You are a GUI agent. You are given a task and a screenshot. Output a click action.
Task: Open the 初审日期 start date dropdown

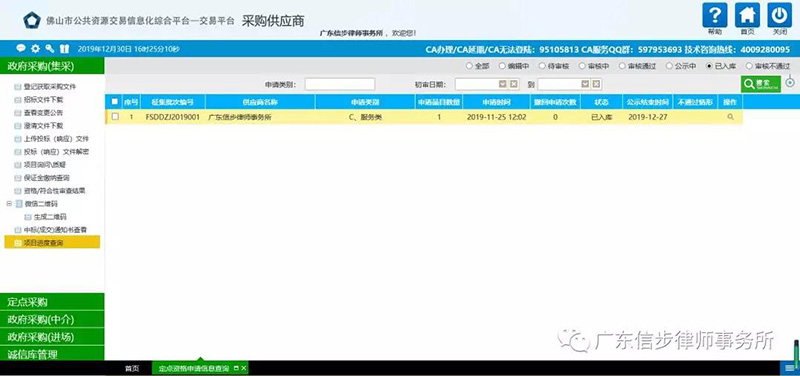503,84
